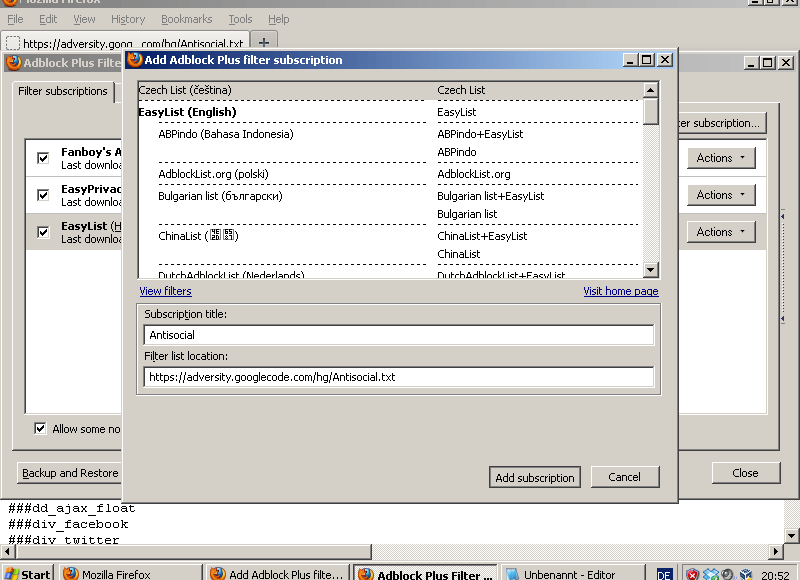Open Actions dropdown for EasyPrivacy subscription
This screenshot has width=800, height=580.
(720, 195)
